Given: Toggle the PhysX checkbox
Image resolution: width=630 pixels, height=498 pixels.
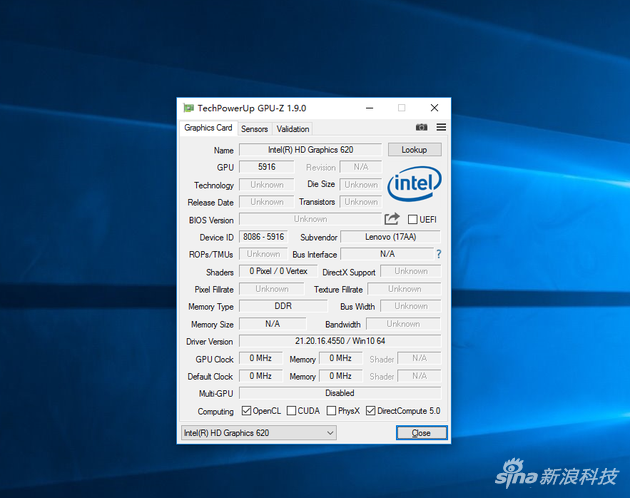Looking at the screenshot, I should 331,411.
